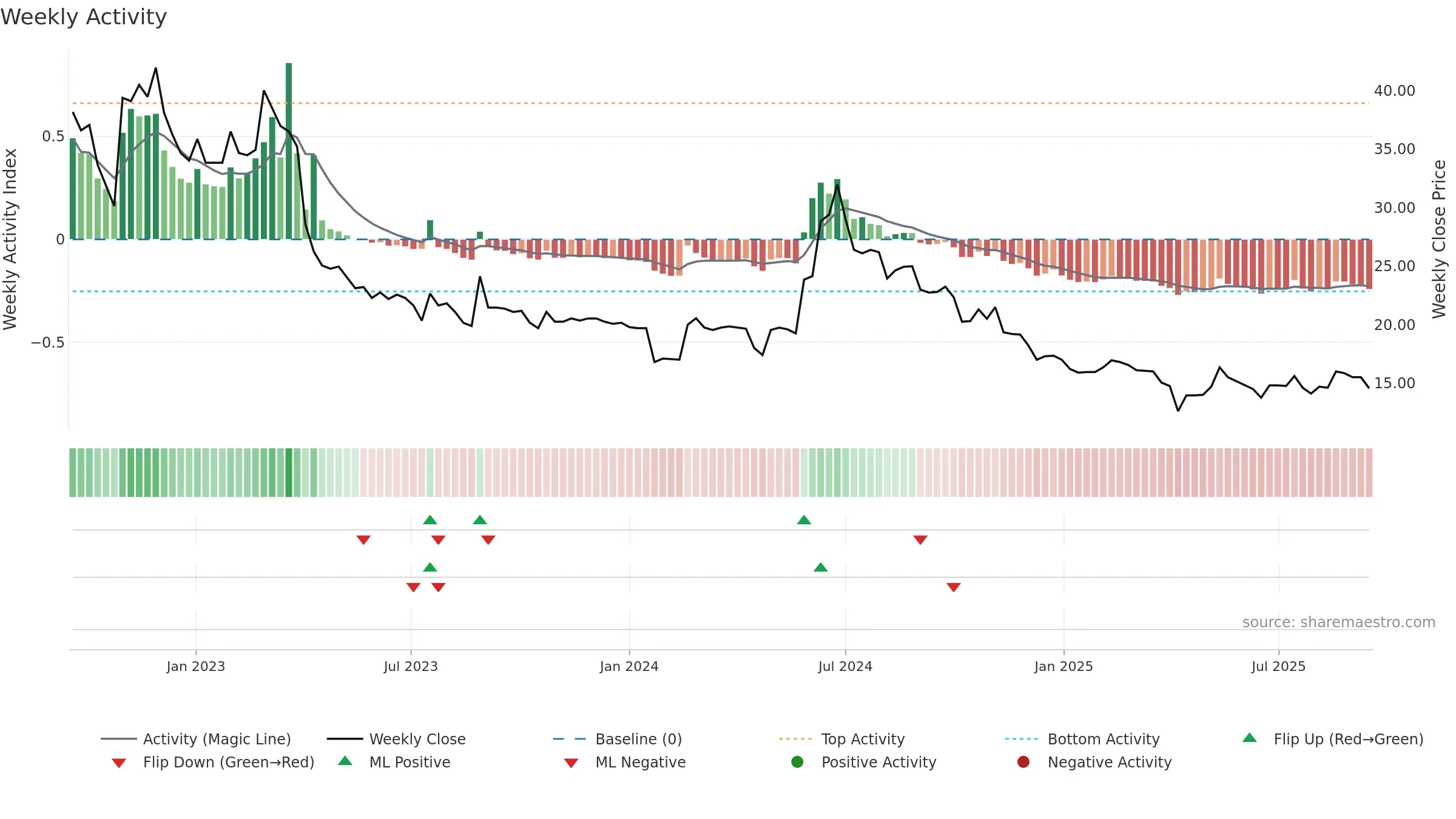Click the Jan 2025 x-axis label
This screenshot has height=819, width=1456.
[x=1063, y=667]
